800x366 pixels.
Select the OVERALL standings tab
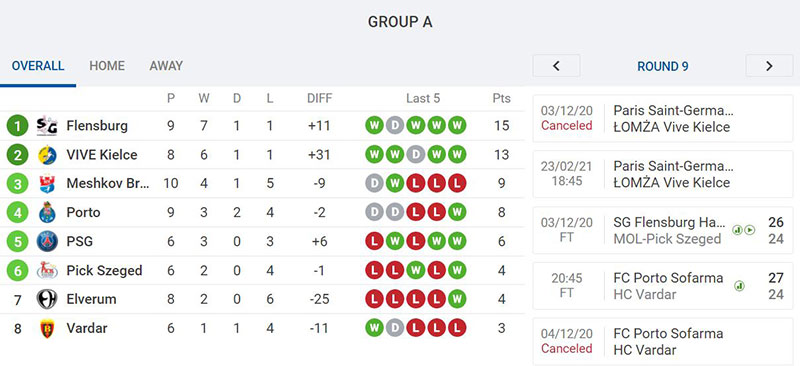click(x=38, y=66)
